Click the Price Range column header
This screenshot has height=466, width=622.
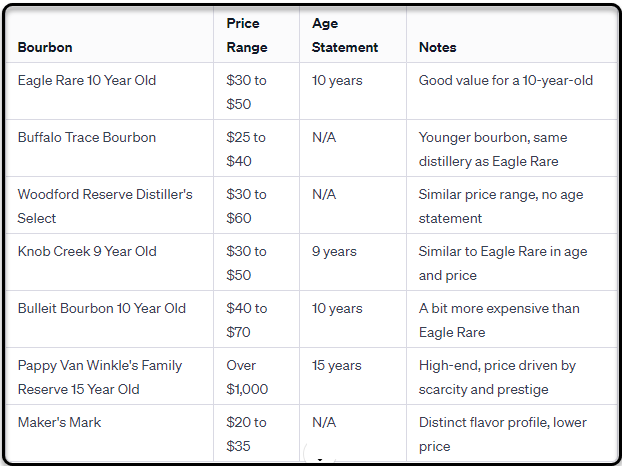(x=247, y=35)
